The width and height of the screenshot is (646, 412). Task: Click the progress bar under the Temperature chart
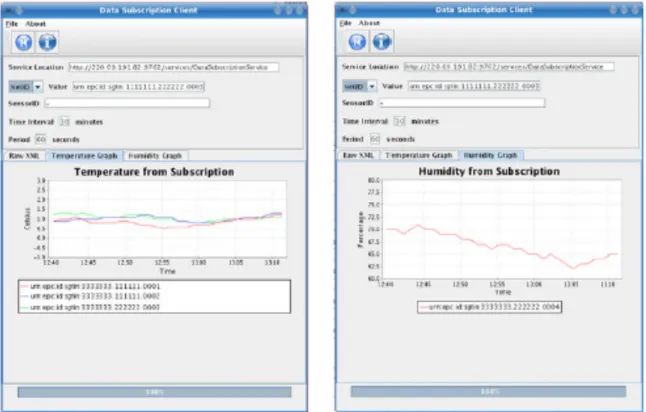point(154,392)
